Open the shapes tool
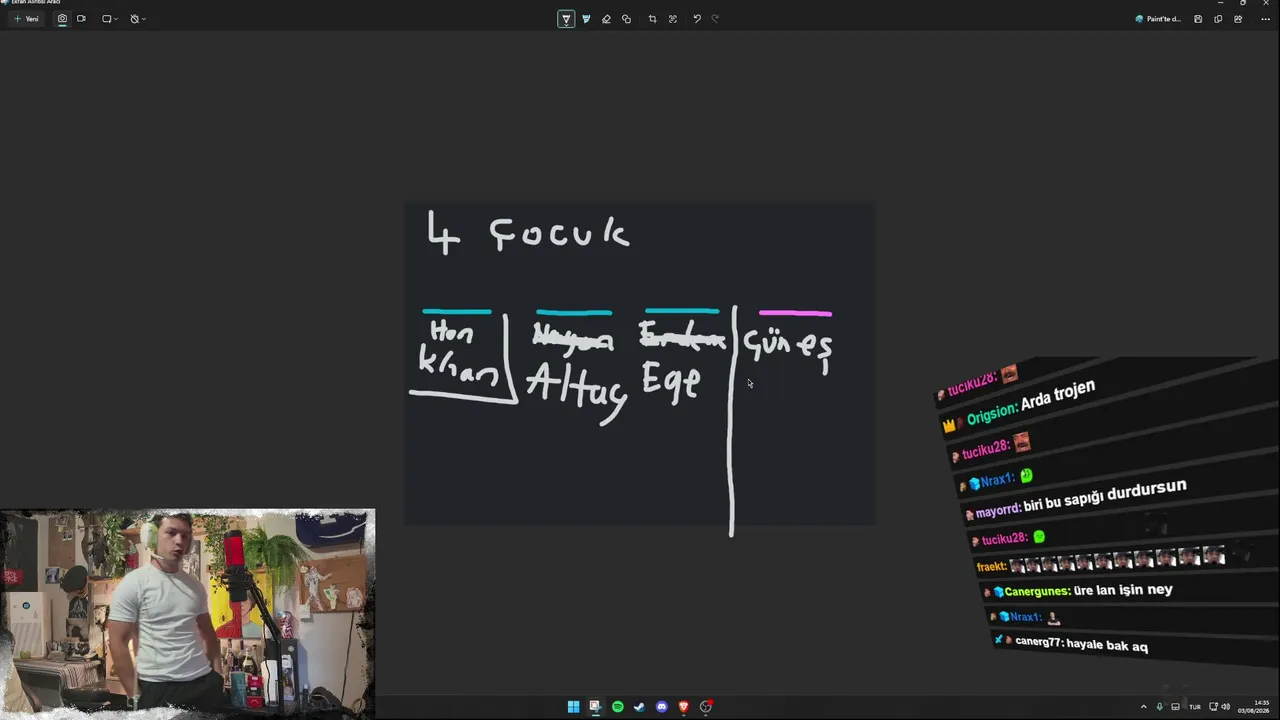 click(626, 19)
